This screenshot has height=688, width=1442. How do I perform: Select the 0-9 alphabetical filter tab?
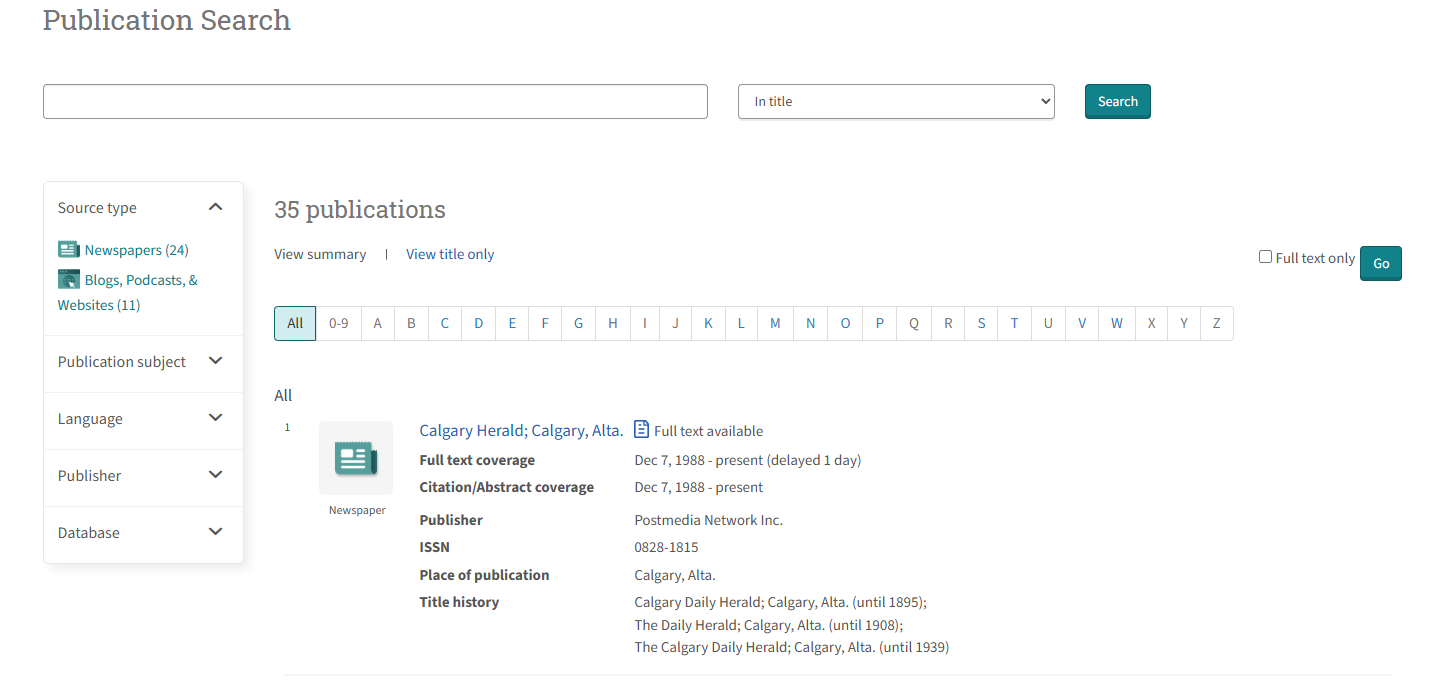coord(338,323)
